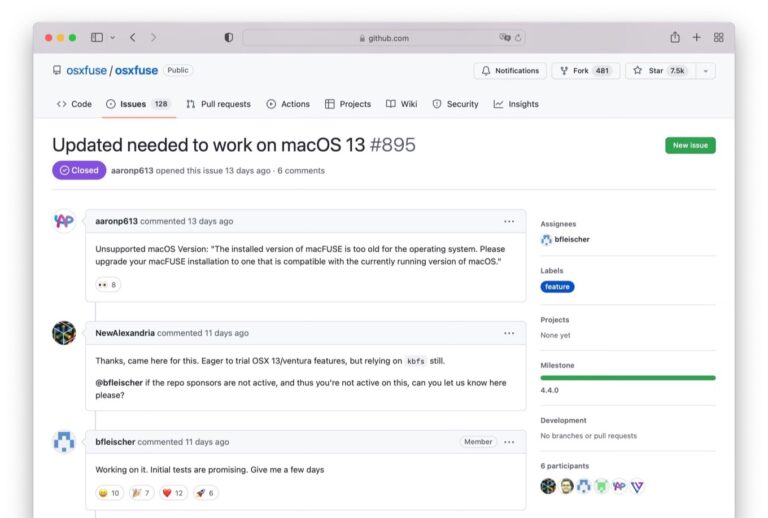
Task: Expand the sidebar toggle dropdown chevron
Action: point(112,37)
